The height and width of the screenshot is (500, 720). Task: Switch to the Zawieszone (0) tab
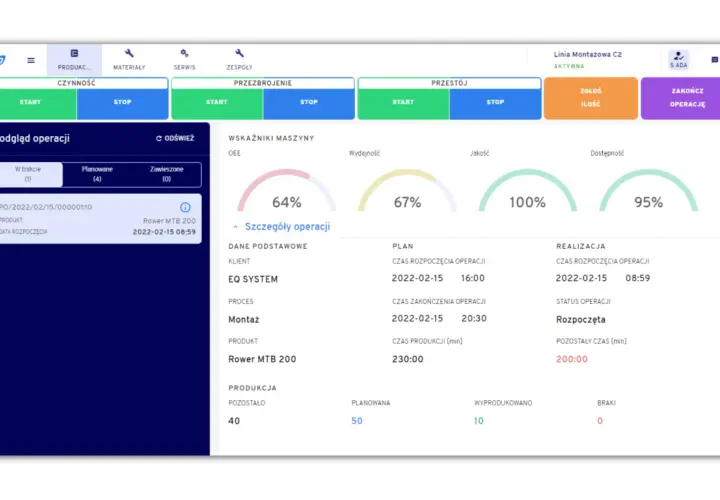166,174
